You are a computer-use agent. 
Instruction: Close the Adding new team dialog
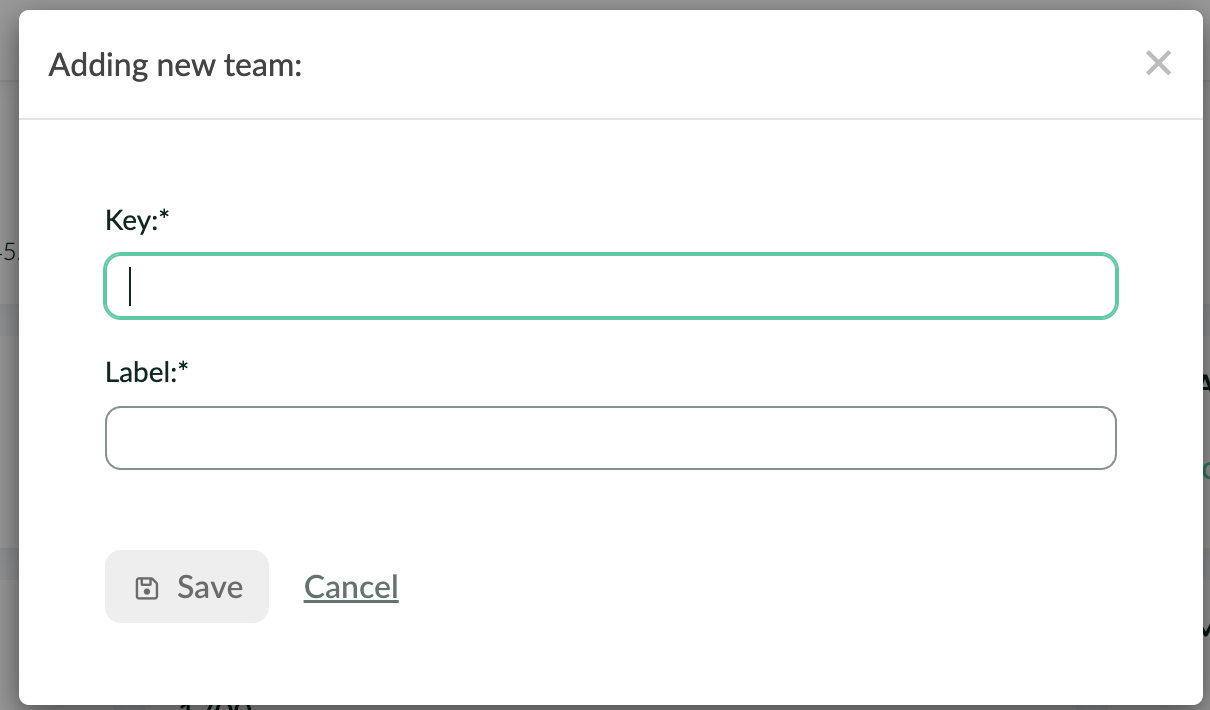[x=1158, y=65]
